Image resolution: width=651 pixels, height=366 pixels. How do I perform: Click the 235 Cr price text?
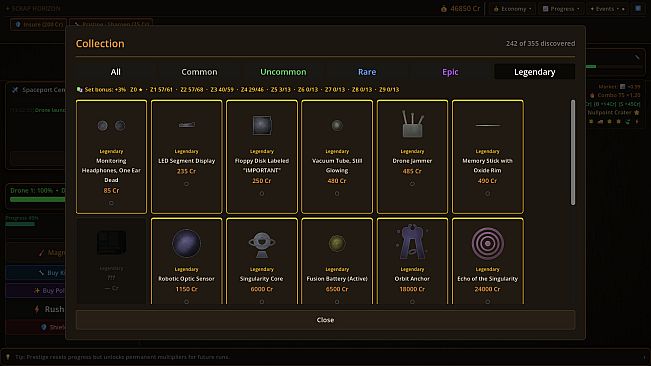coord(186,171)
